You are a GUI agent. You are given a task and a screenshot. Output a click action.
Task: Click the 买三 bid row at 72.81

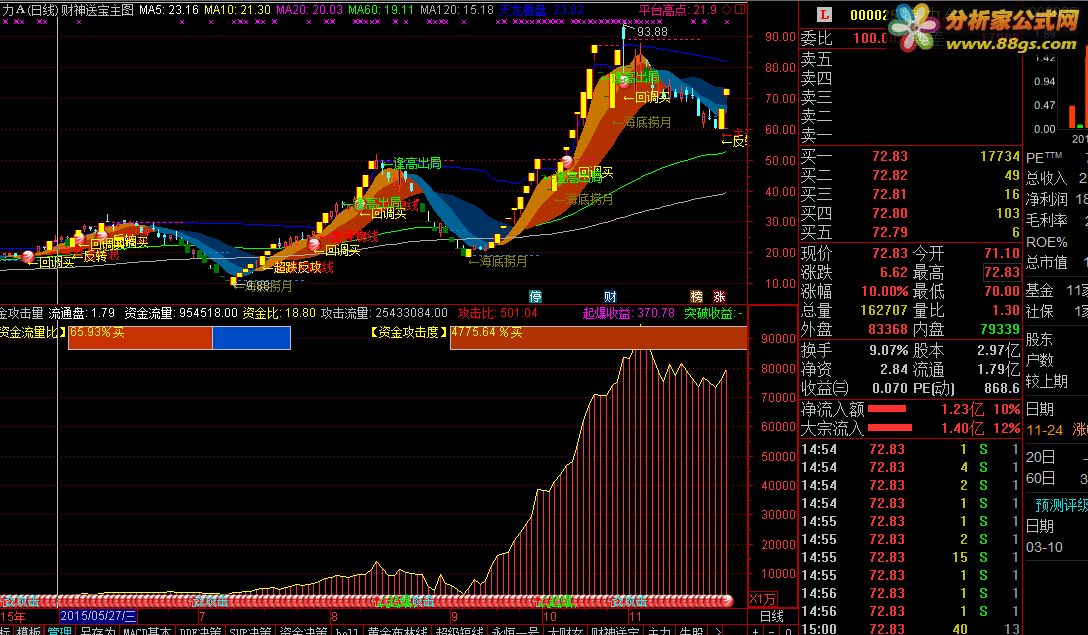pyautogui.click(x=910, y=194)
